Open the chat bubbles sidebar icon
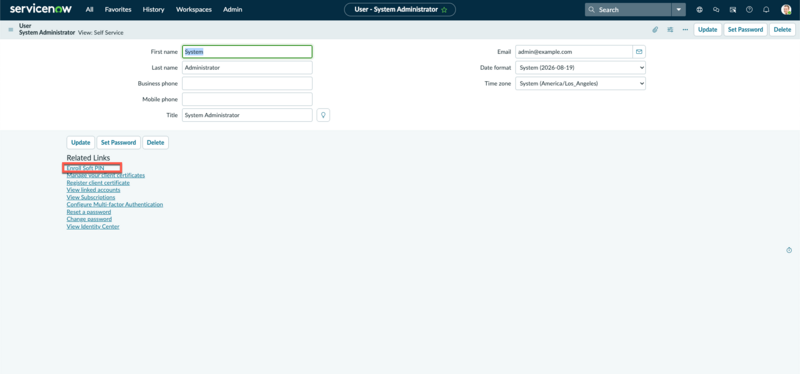The width and height of the screenshot is (800, 374). pyautogui.click(x=716, y=10)
